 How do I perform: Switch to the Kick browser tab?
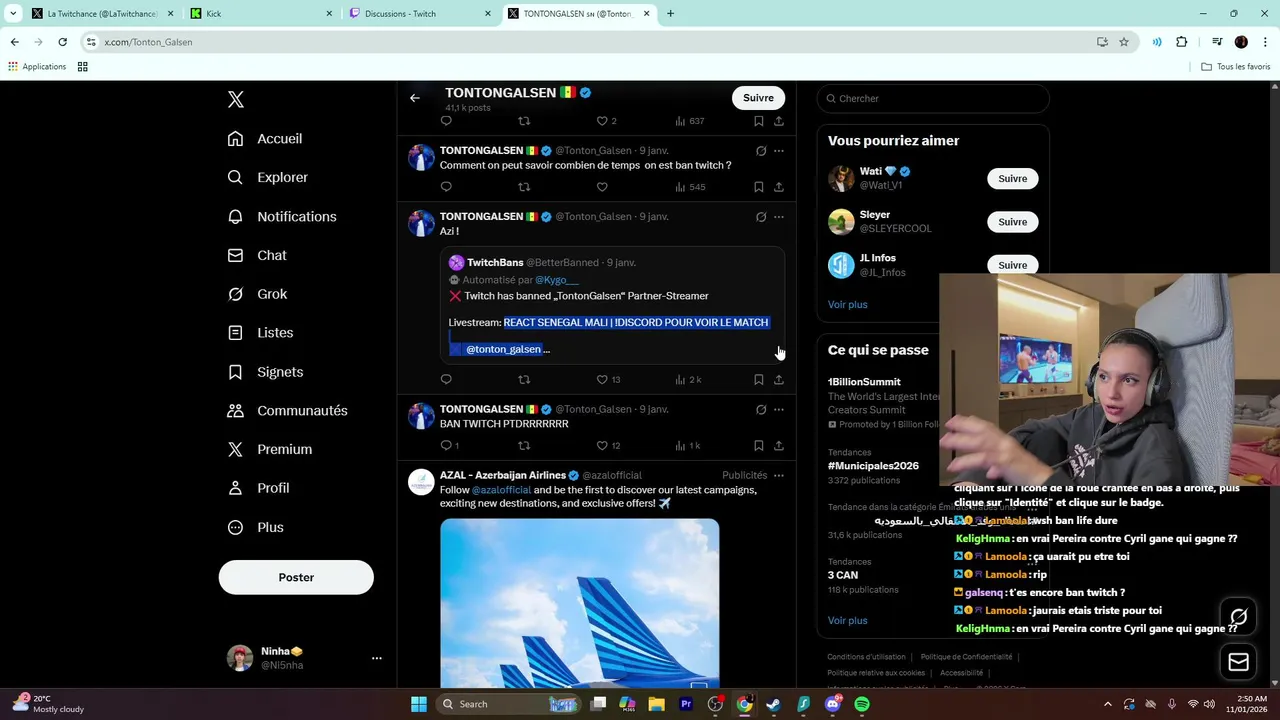click(x=263, y=14)
